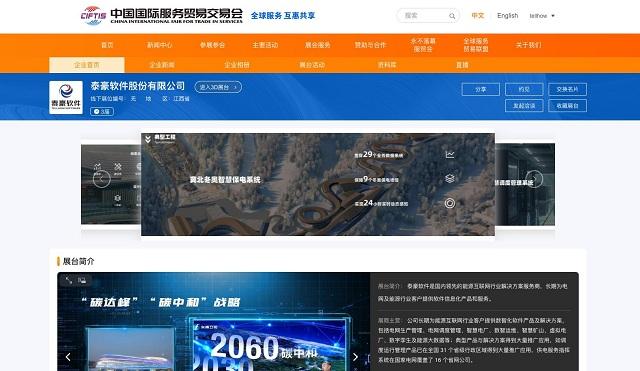Go to previous banner with left circle arrow

(102, 179)
